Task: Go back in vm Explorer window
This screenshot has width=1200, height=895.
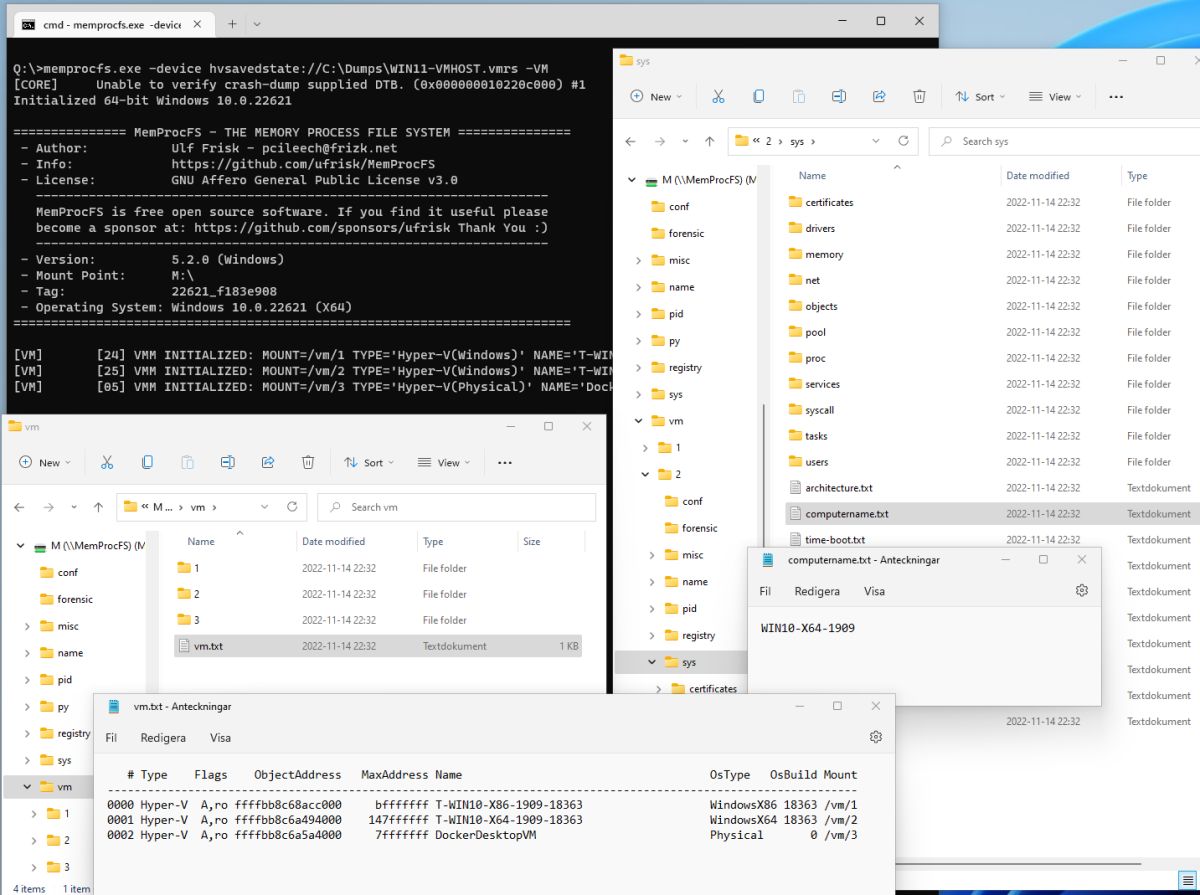Action: [x=19, y=507]
